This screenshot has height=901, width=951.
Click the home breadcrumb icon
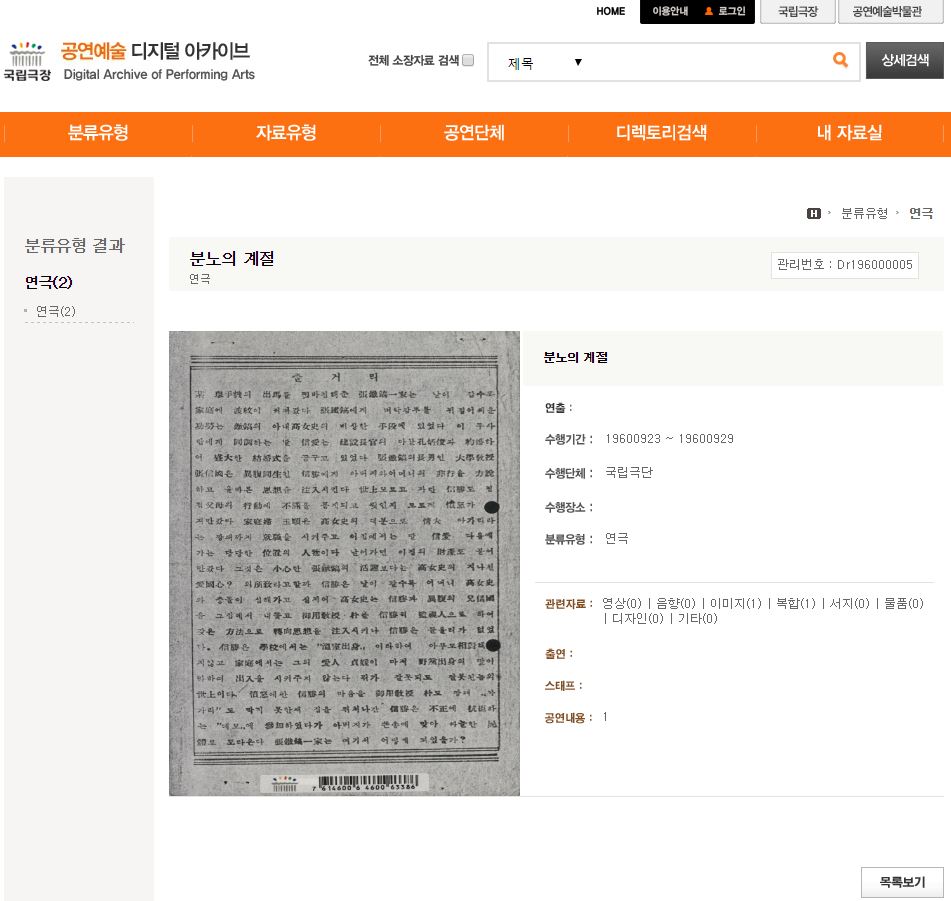pyautogui.click(x=814, y=213)
